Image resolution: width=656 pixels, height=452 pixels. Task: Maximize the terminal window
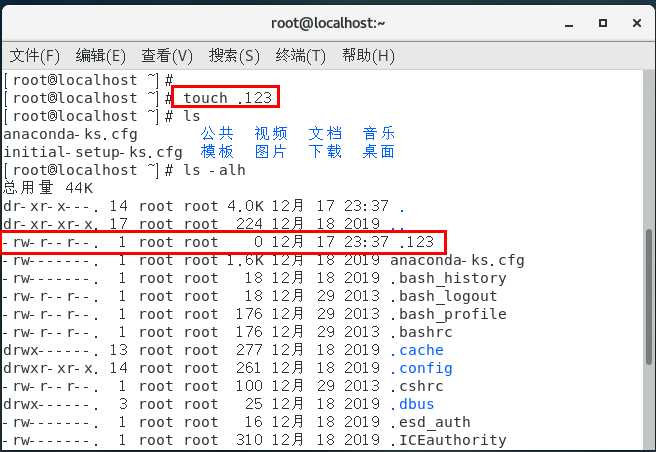(602, 23)
